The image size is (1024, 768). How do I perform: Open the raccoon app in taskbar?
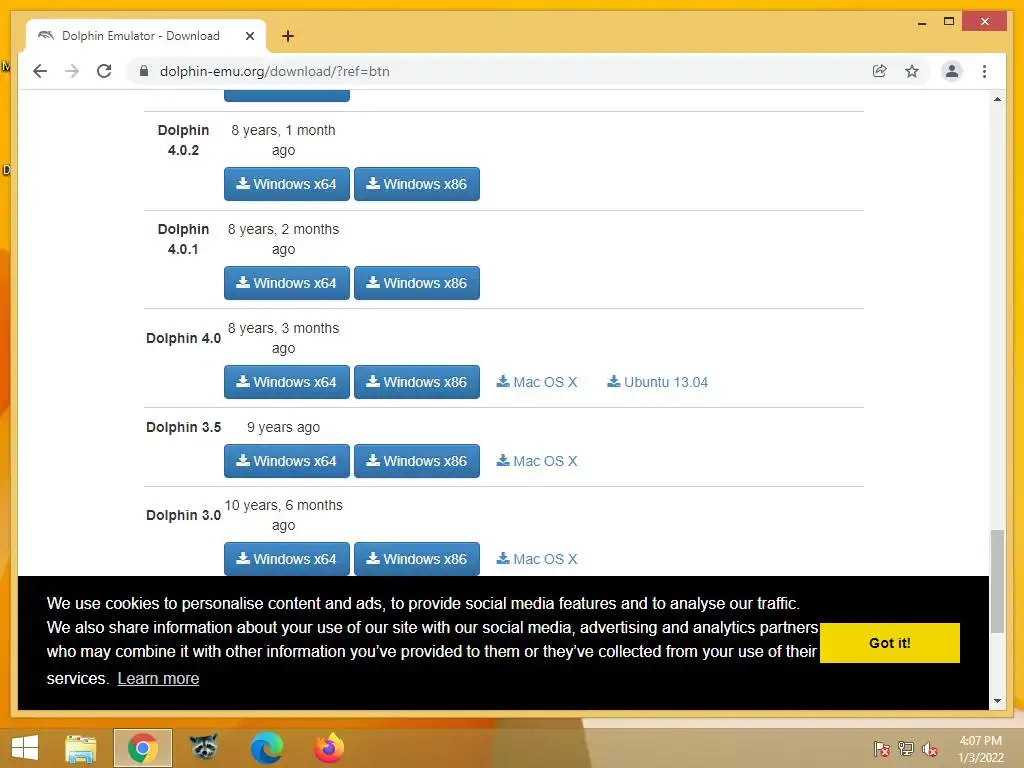[x=204, y=748]
